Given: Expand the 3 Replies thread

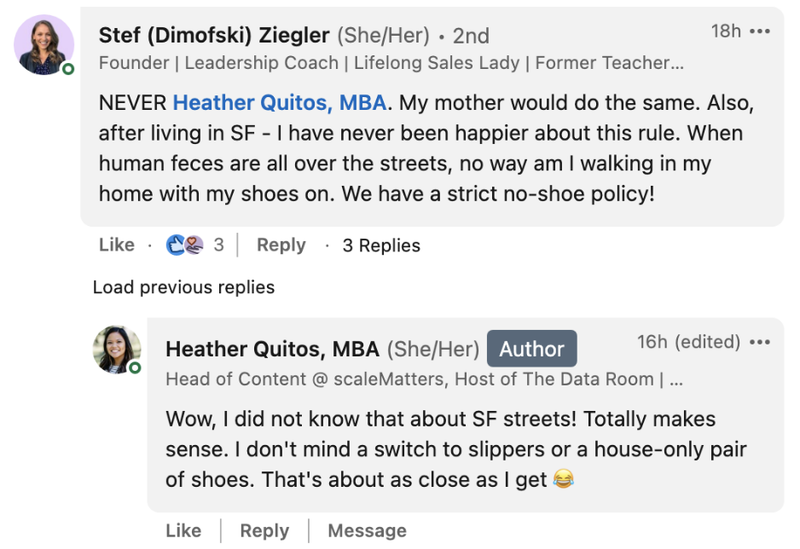Looking at the screenshot, I should click(381, 245).
